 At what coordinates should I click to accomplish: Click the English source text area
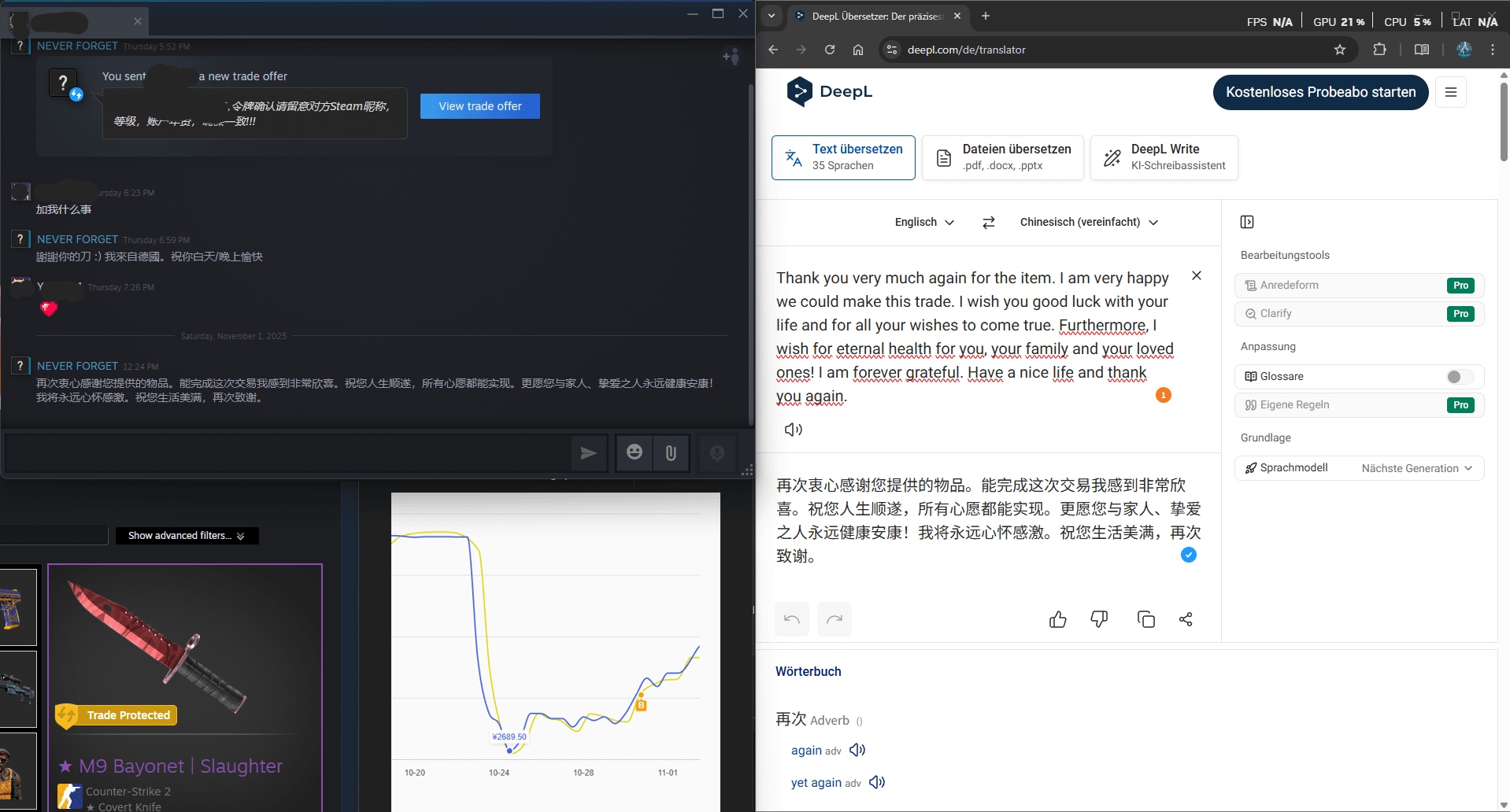(x=976, y=337)
